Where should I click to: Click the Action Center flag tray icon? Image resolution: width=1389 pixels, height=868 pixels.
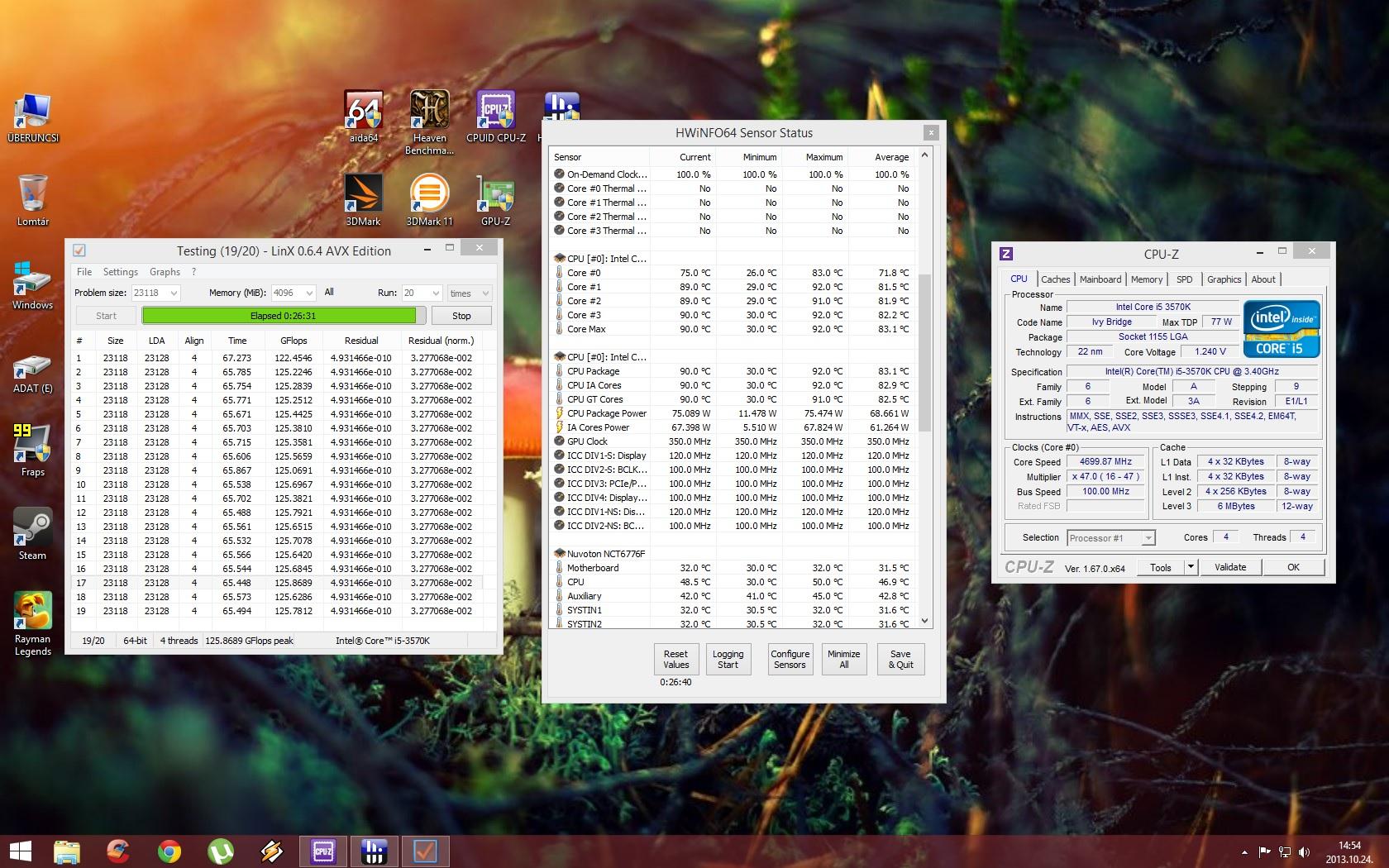coord(1264,851)
